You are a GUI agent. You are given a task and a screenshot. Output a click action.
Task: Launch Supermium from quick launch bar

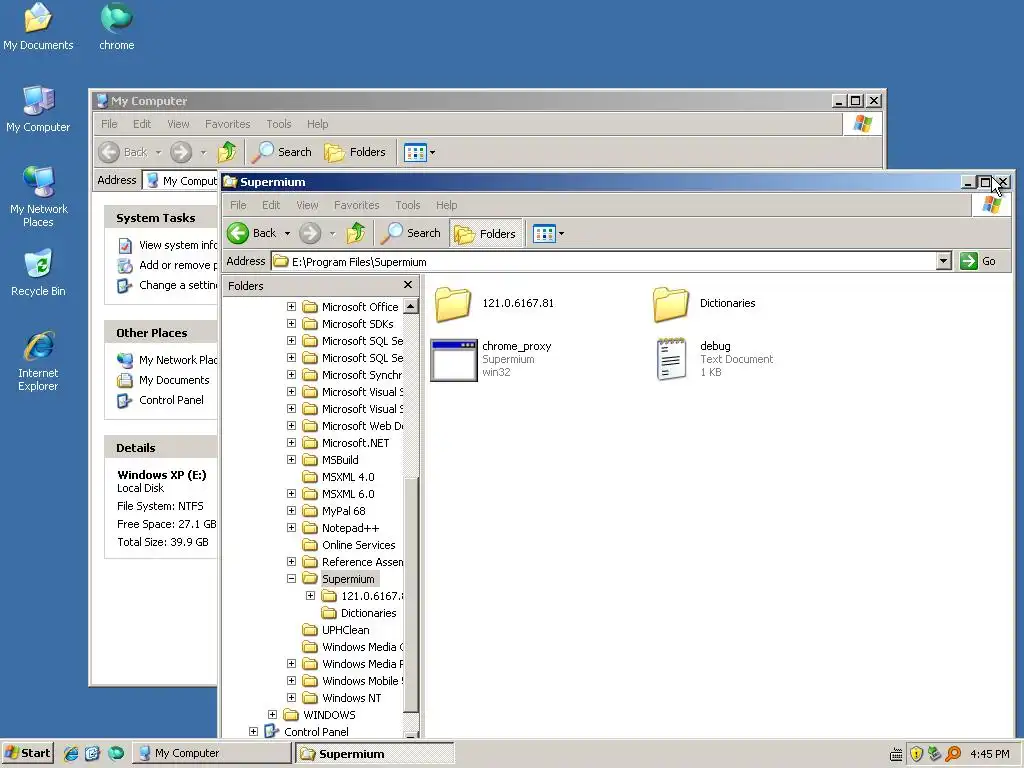(x=116, y=753)
